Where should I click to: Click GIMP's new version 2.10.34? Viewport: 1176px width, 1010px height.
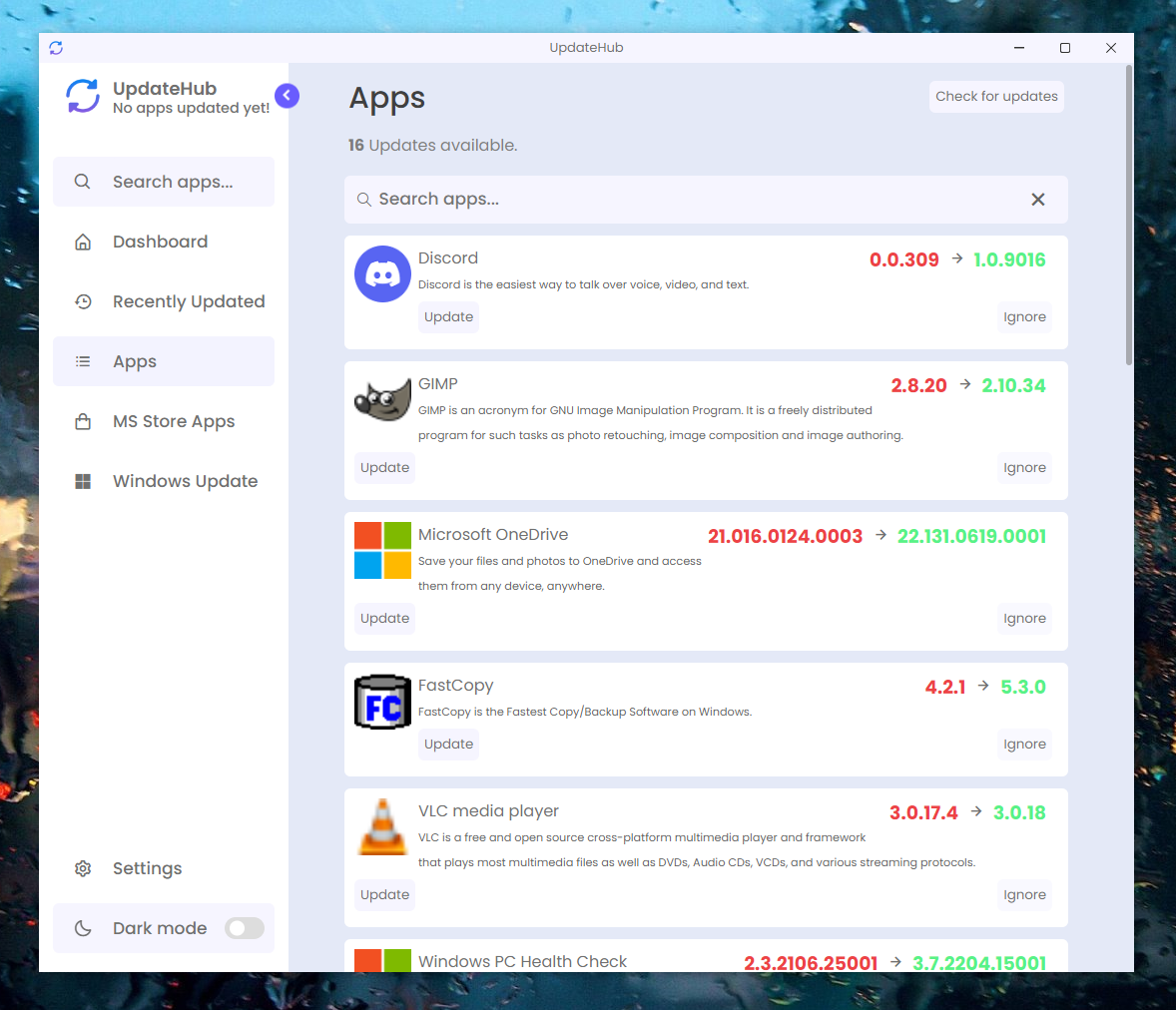[x=1014, y=386]
